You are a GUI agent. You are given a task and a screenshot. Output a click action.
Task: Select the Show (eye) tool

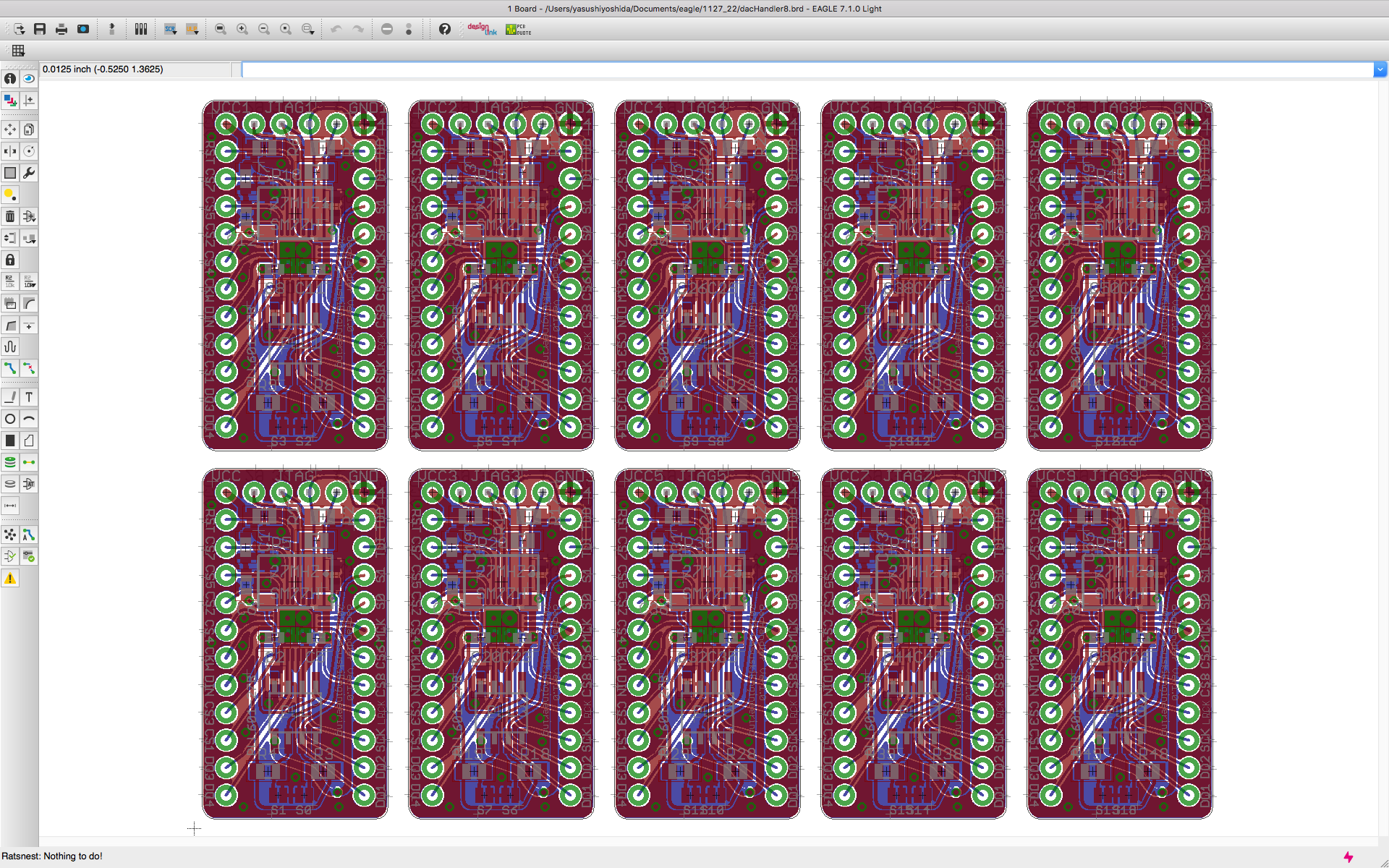click(x=29, y=79)
